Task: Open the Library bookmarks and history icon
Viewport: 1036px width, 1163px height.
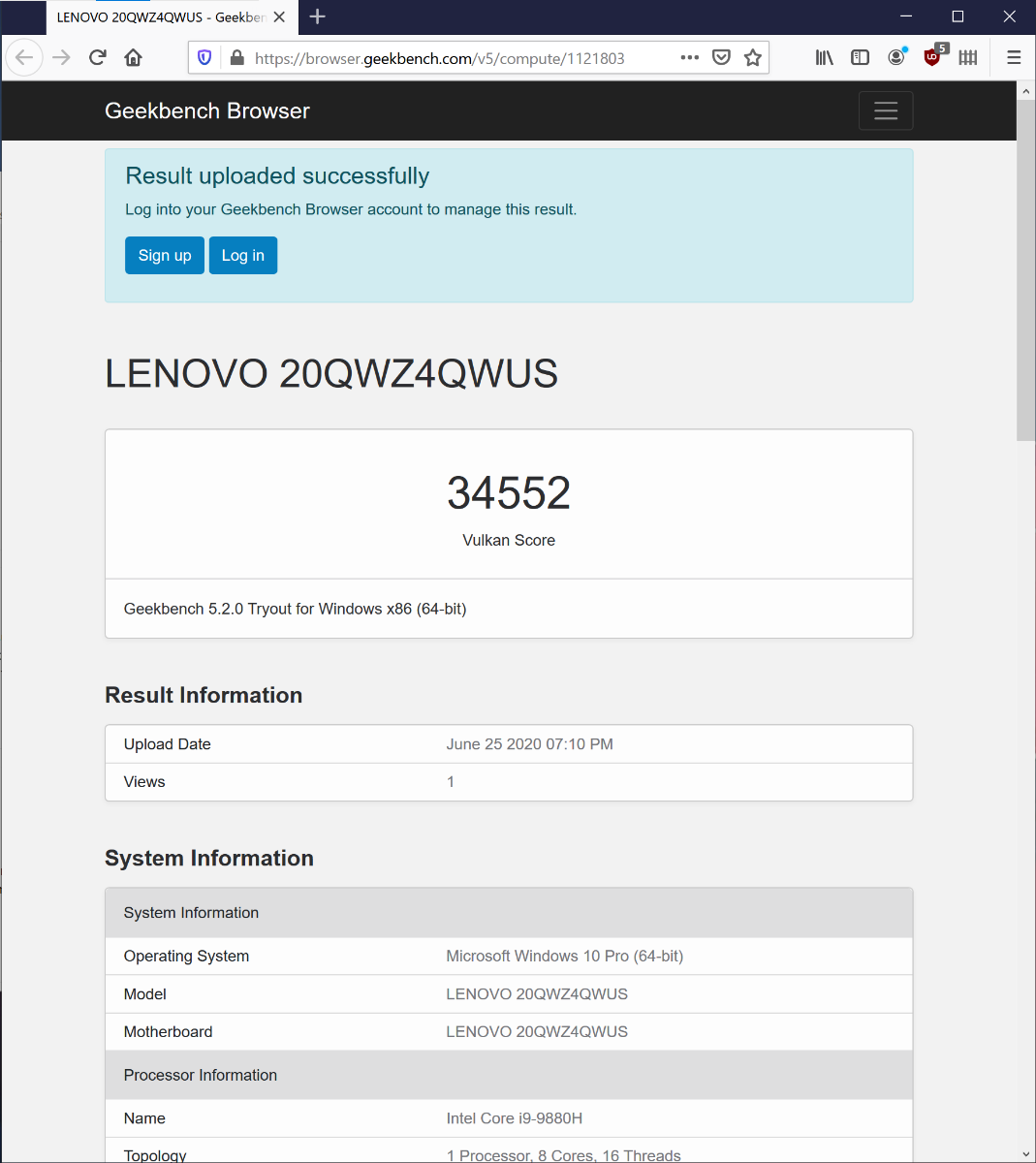Action: coord(824,58)
